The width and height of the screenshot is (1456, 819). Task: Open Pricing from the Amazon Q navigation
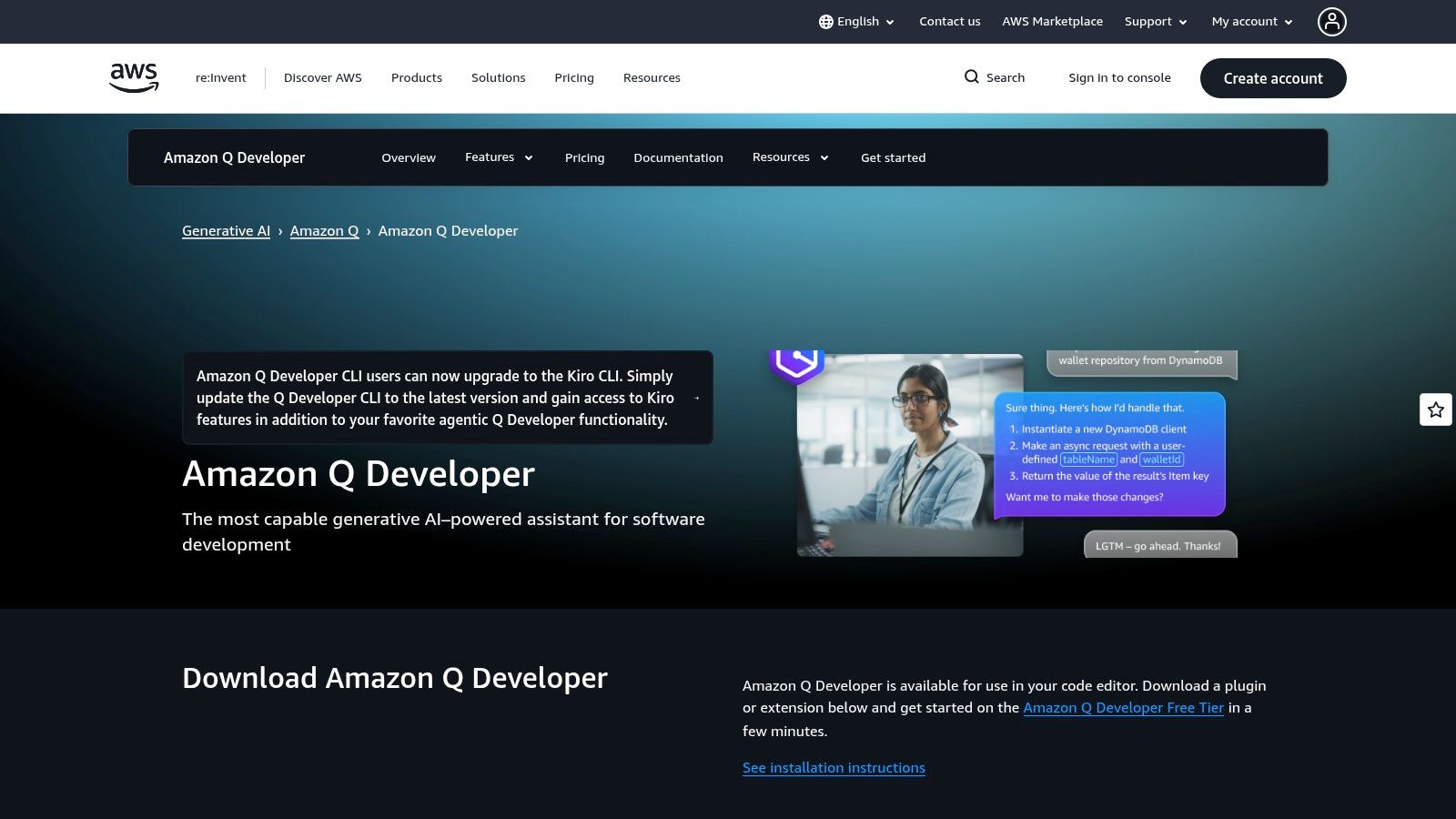pyautogui.click(x=583, y=157)
